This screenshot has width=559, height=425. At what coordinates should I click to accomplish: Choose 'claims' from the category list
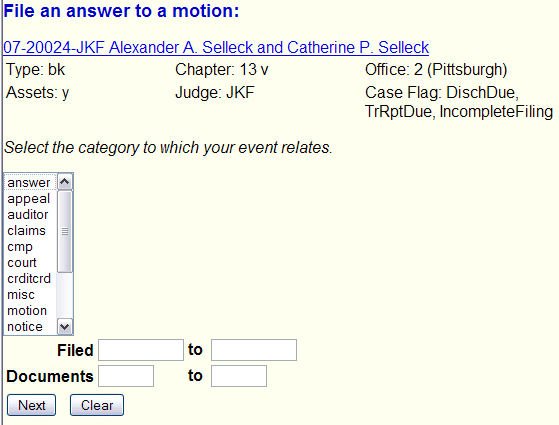coord(31,231)
